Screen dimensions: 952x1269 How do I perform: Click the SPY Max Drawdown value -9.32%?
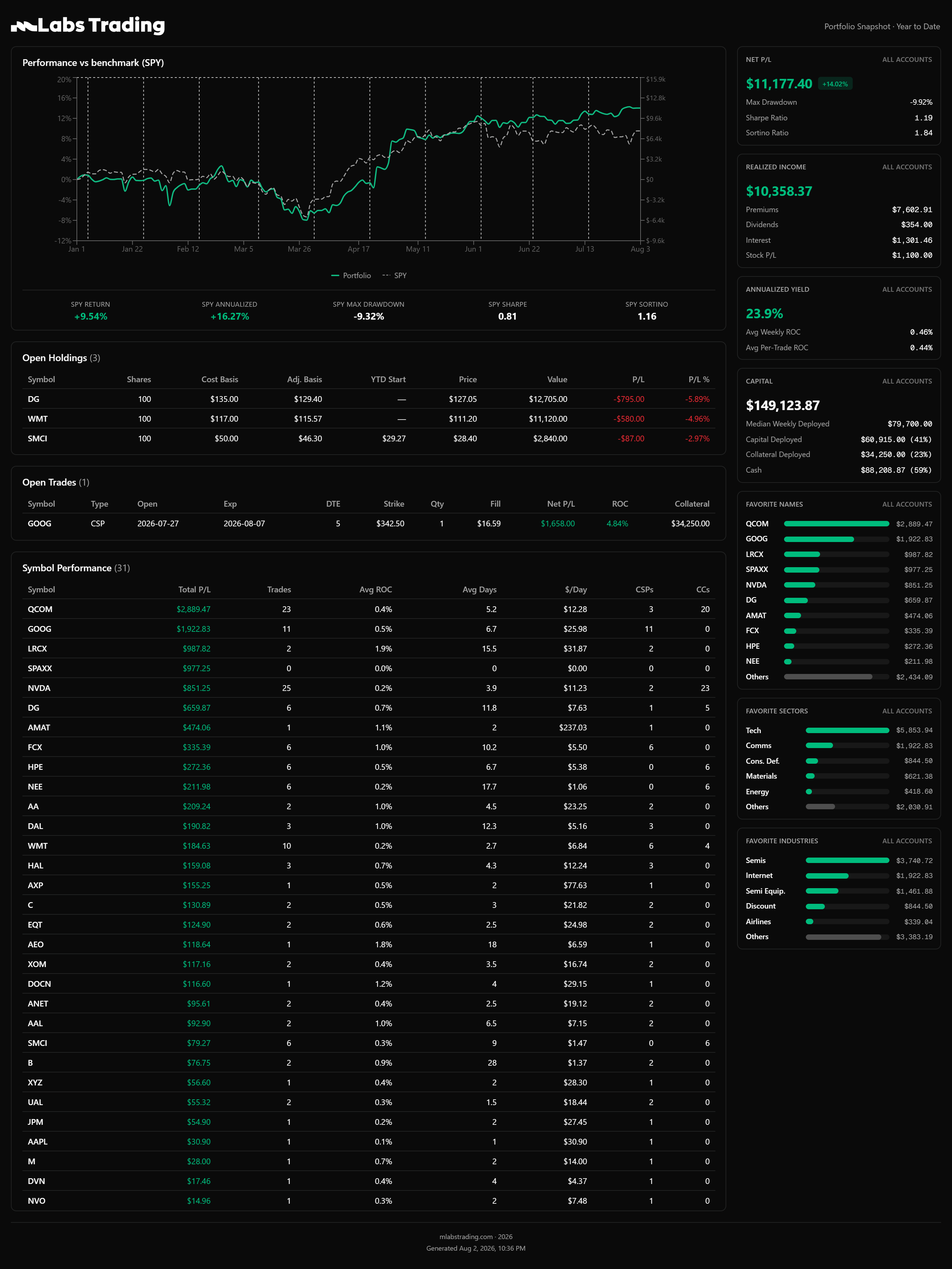coord(369,316)
